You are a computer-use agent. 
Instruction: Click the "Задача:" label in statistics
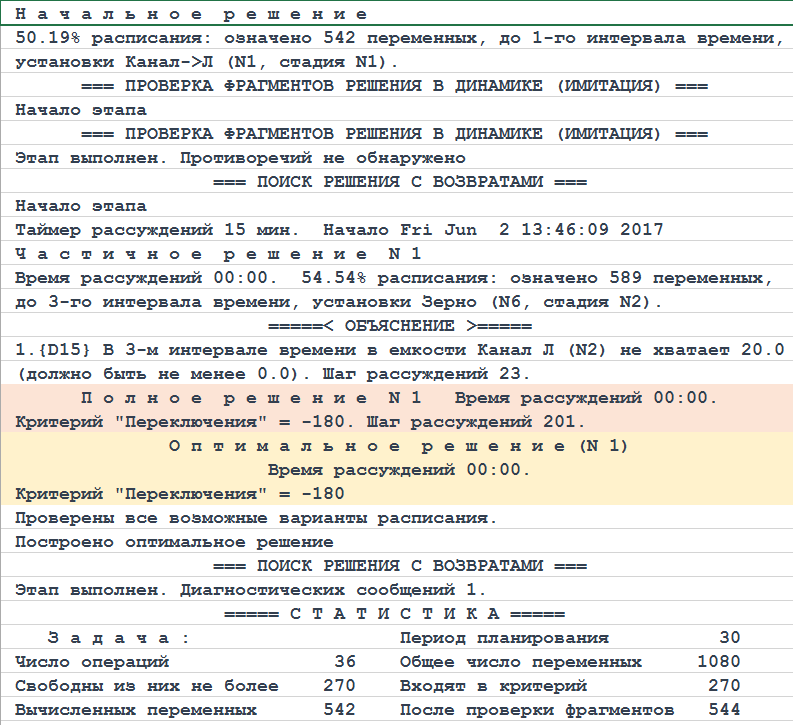(118, 638)
